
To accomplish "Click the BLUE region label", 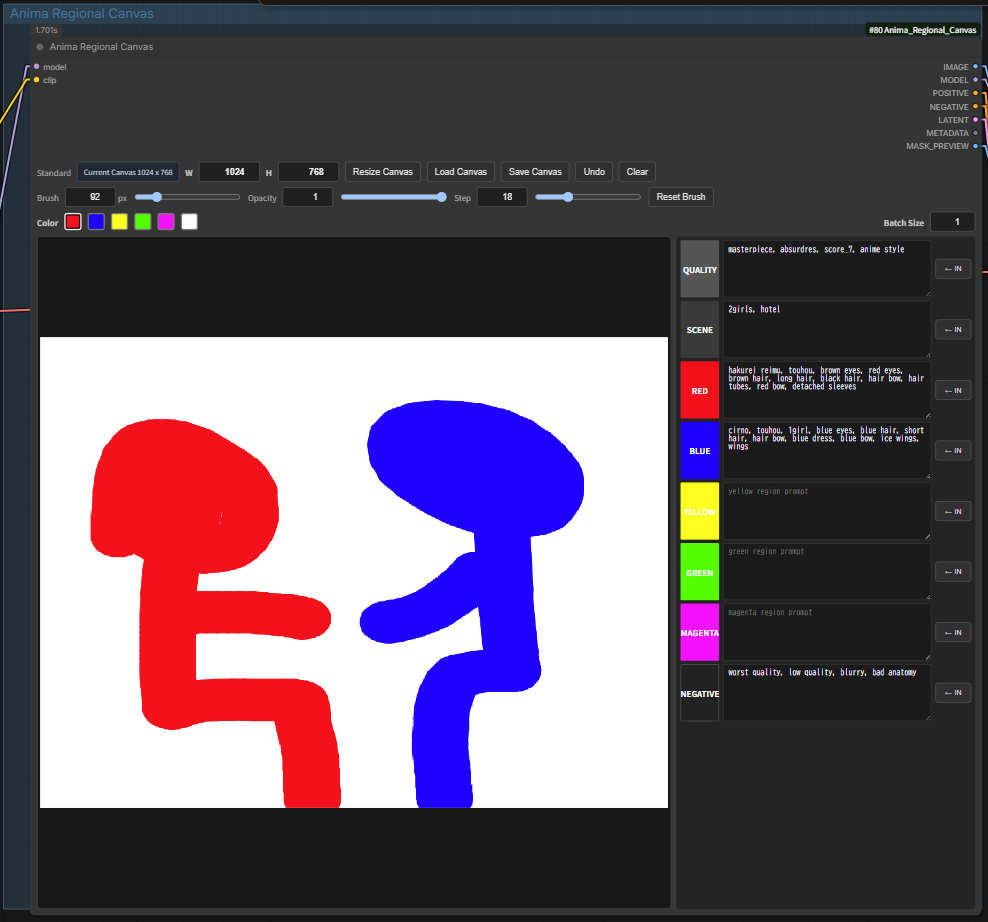I will (x=699, y=451).
